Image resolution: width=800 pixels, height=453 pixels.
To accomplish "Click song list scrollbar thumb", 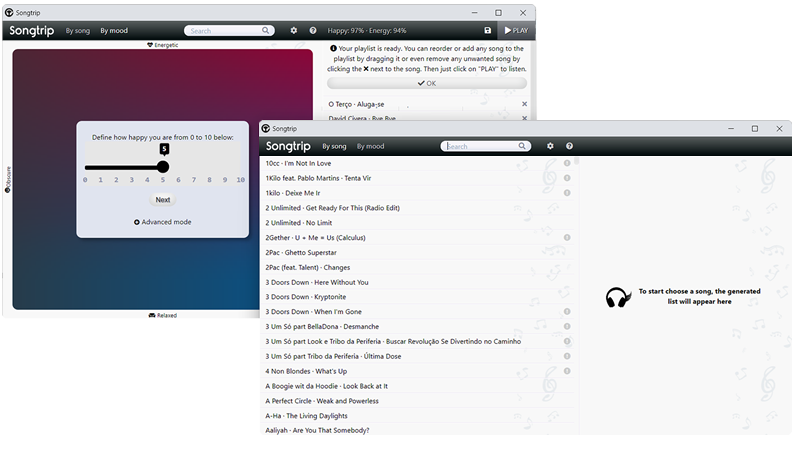I will click(577, 160).
